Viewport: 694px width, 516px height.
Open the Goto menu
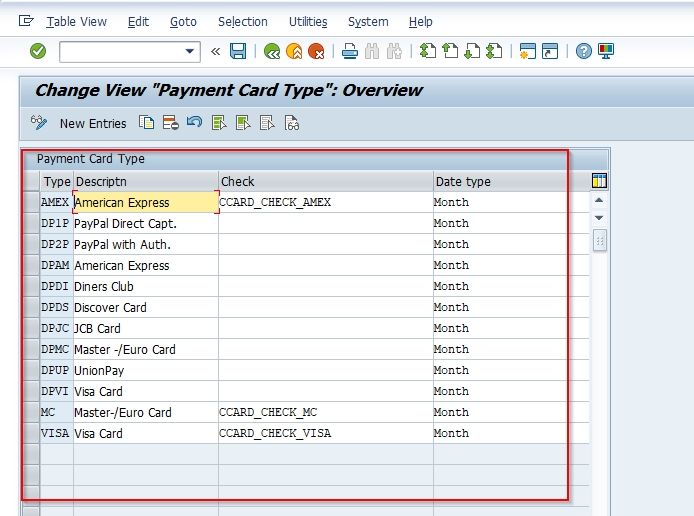point(183,22)
